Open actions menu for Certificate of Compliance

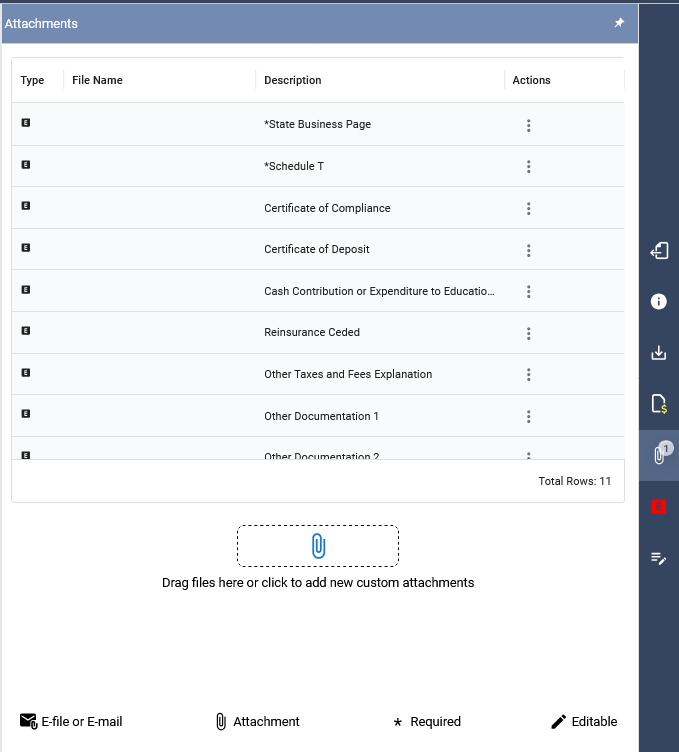(528, 208)
